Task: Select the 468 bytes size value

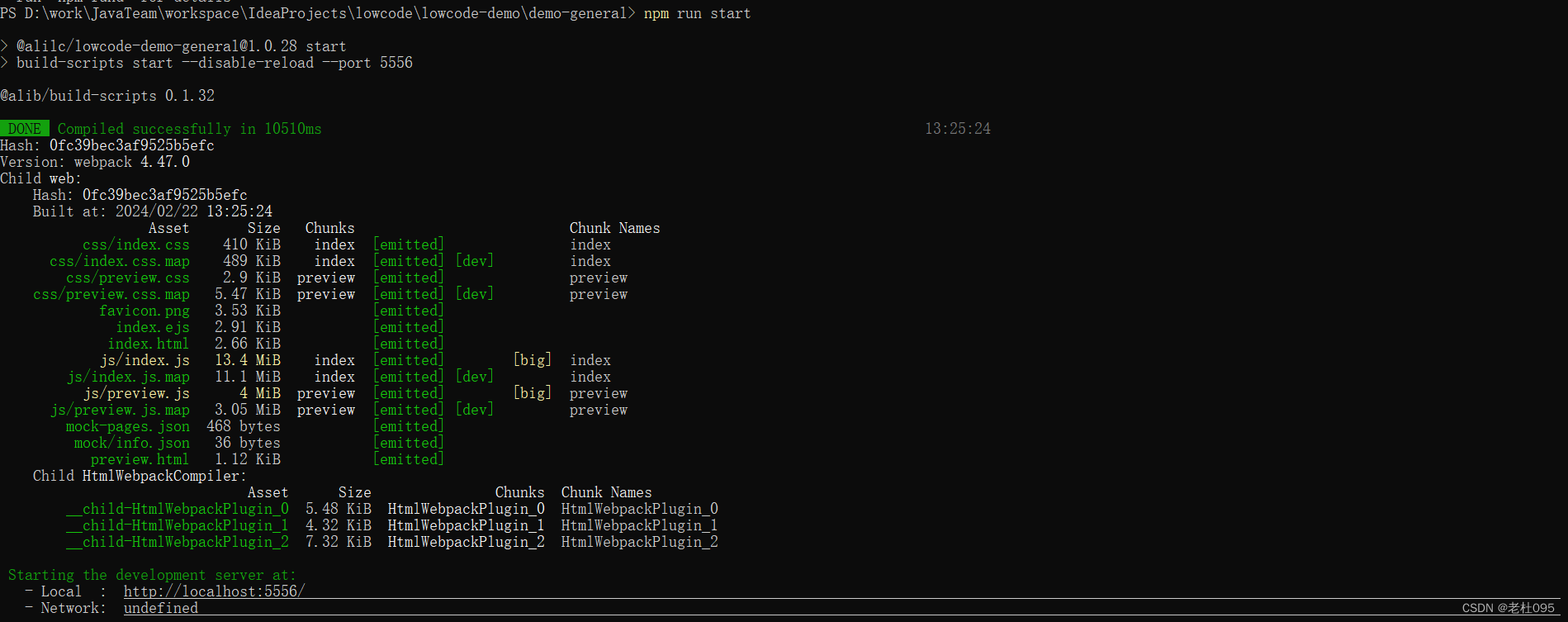Action: (243, 426)
